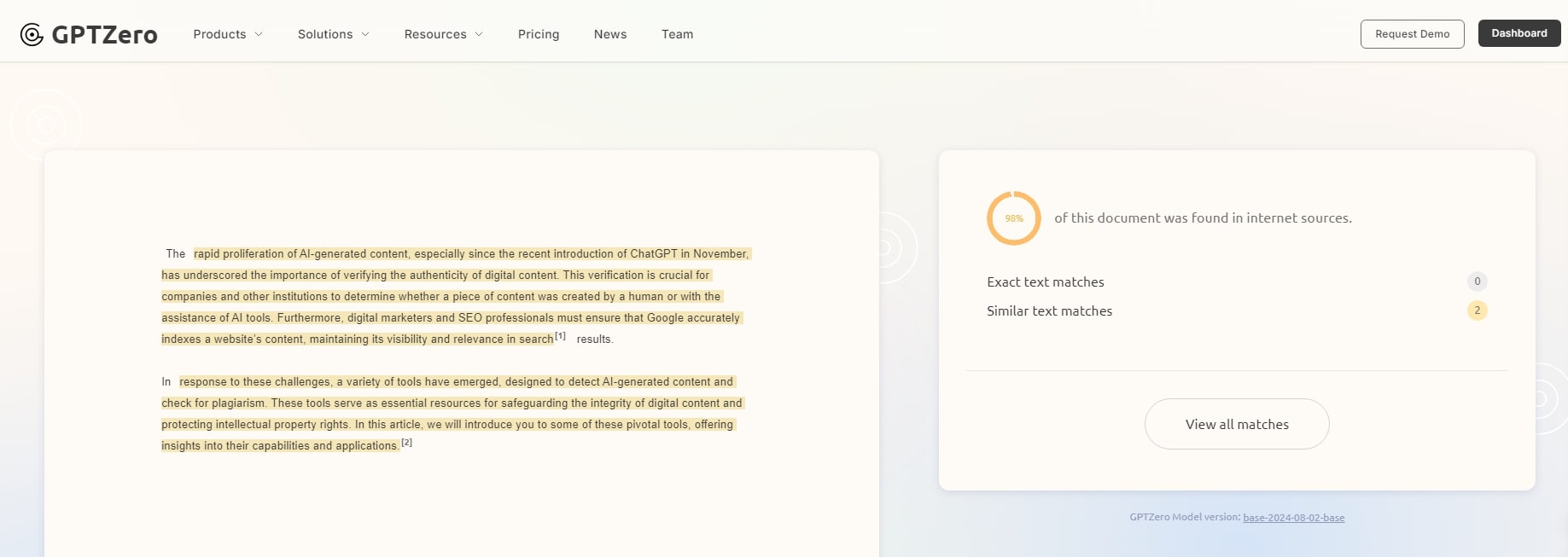Click citation marker [2] after second paragraph
1568x557 pixels.
point(407,443)
